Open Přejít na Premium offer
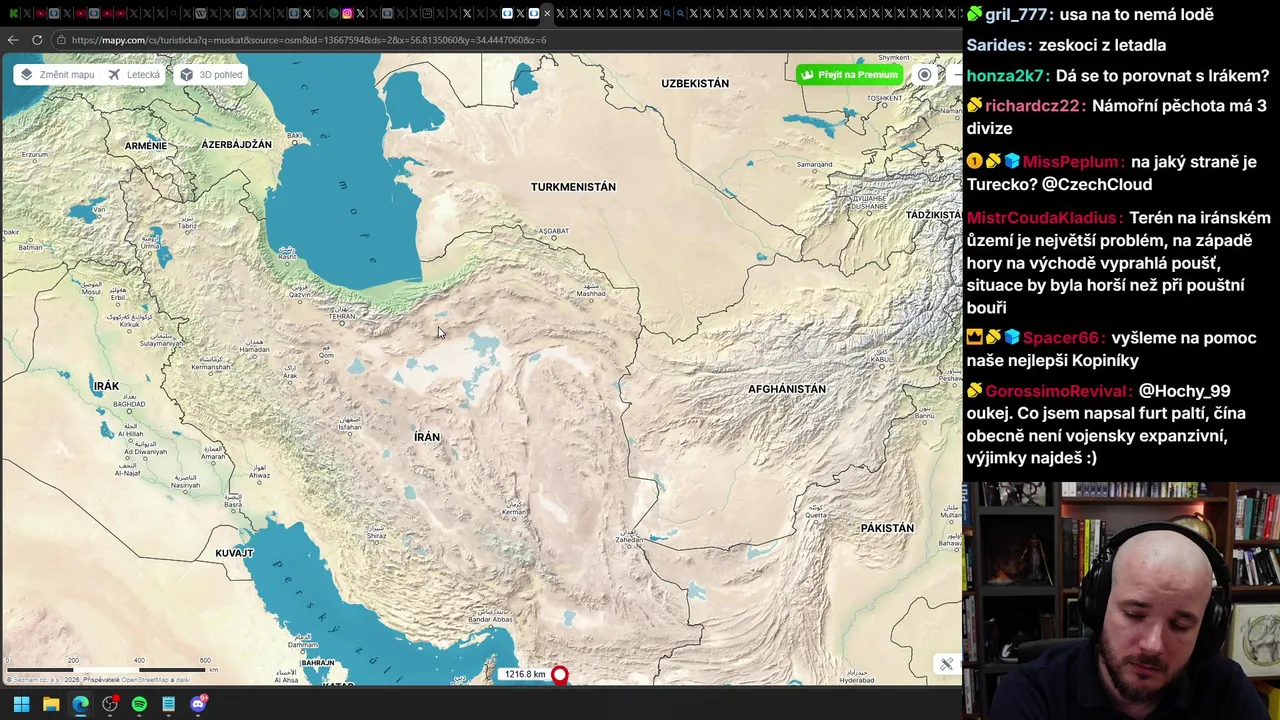This screenshot has width=1280, height=720. 849,74
